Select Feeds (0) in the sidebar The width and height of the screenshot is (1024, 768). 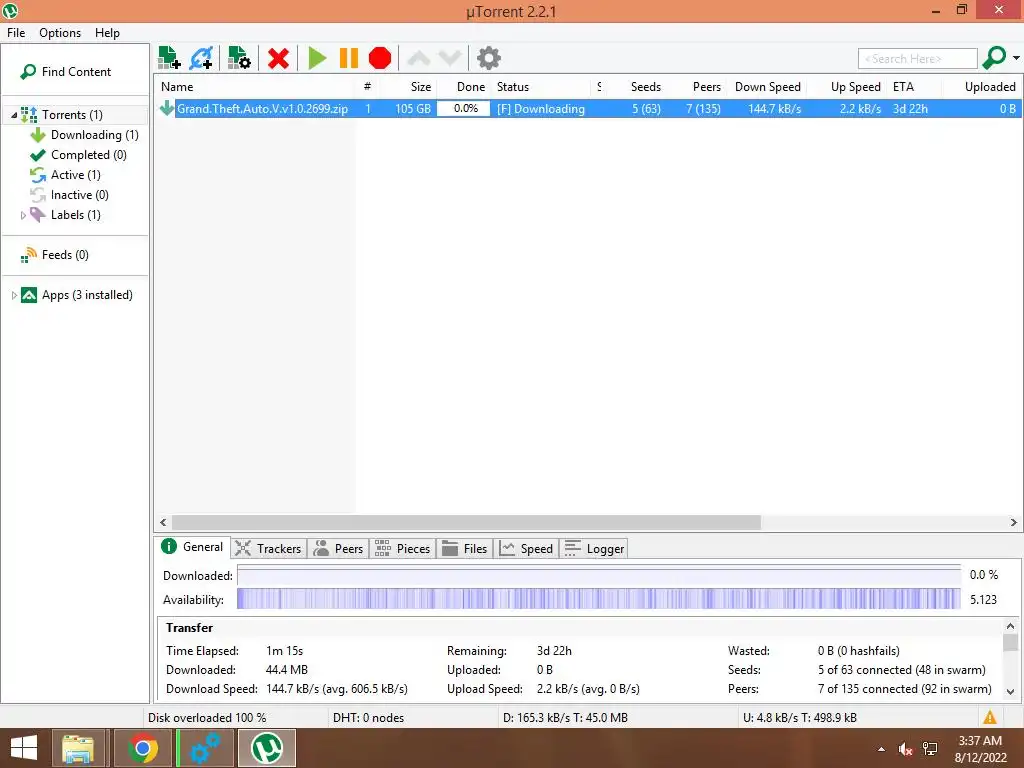point(65,255)
